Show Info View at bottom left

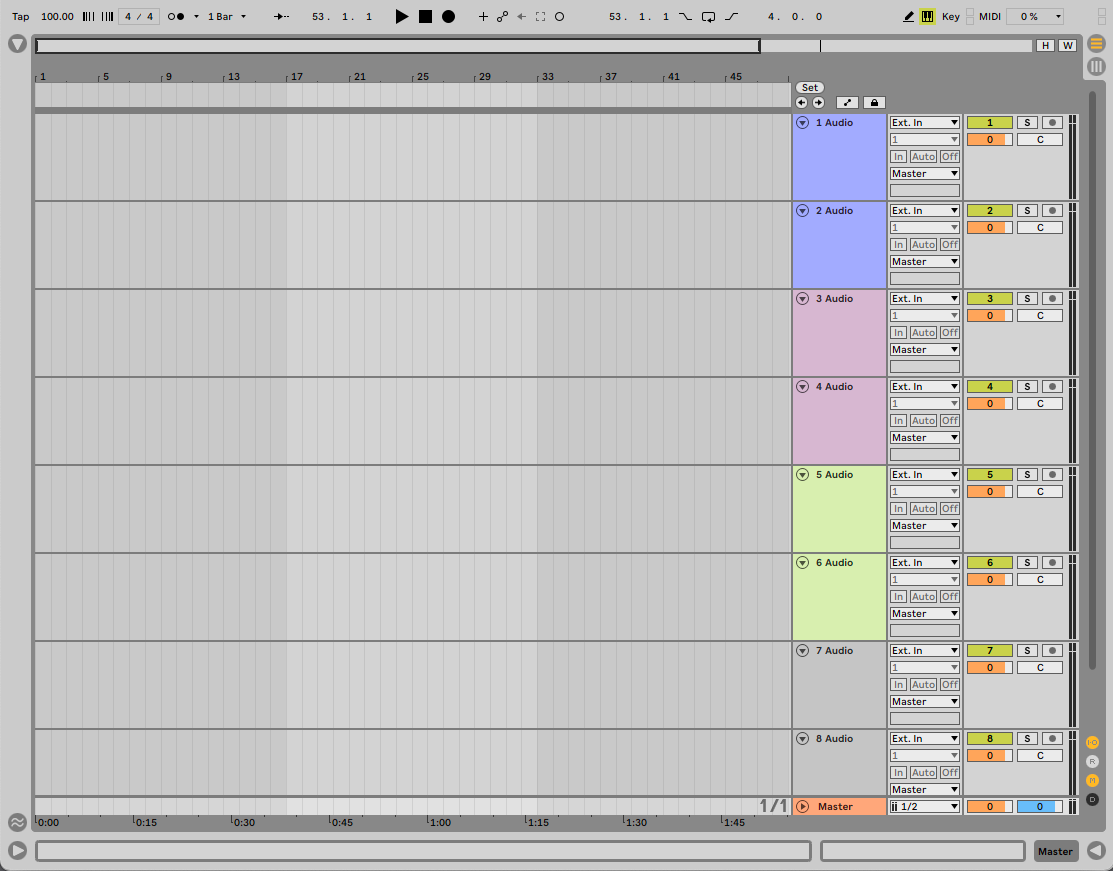point(17,850)
